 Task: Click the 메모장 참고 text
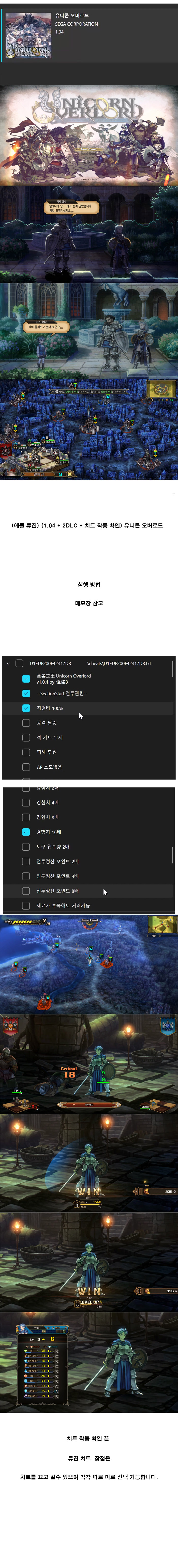click(x=89, y=603)
